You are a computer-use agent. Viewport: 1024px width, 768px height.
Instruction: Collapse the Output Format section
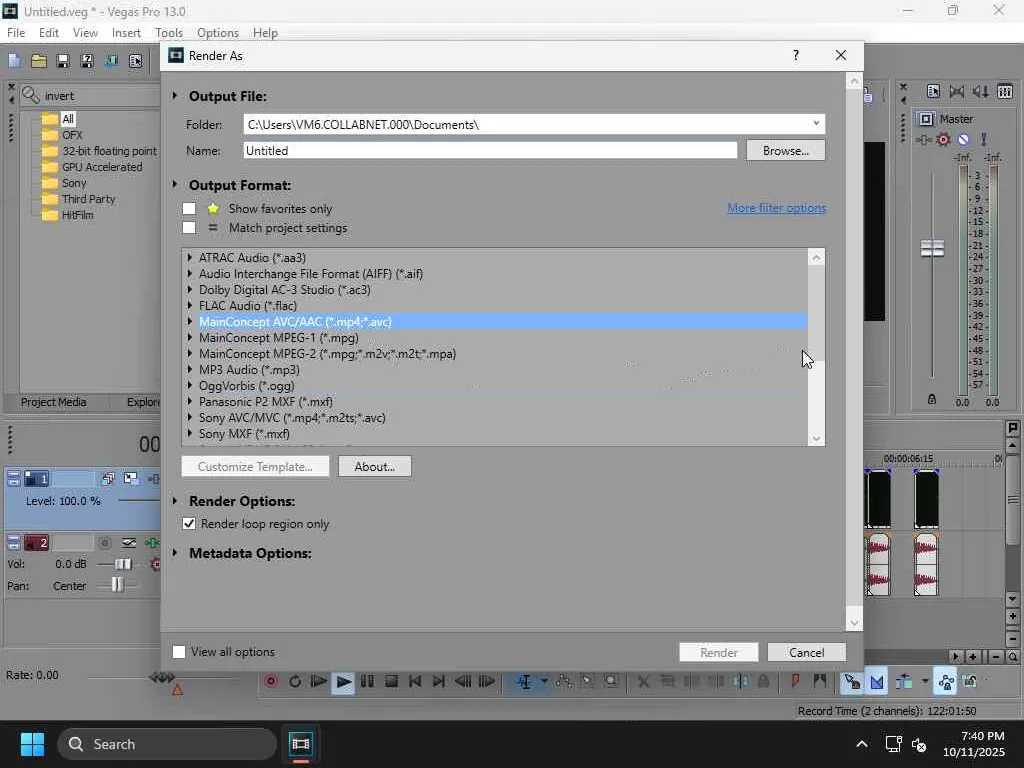175,185
